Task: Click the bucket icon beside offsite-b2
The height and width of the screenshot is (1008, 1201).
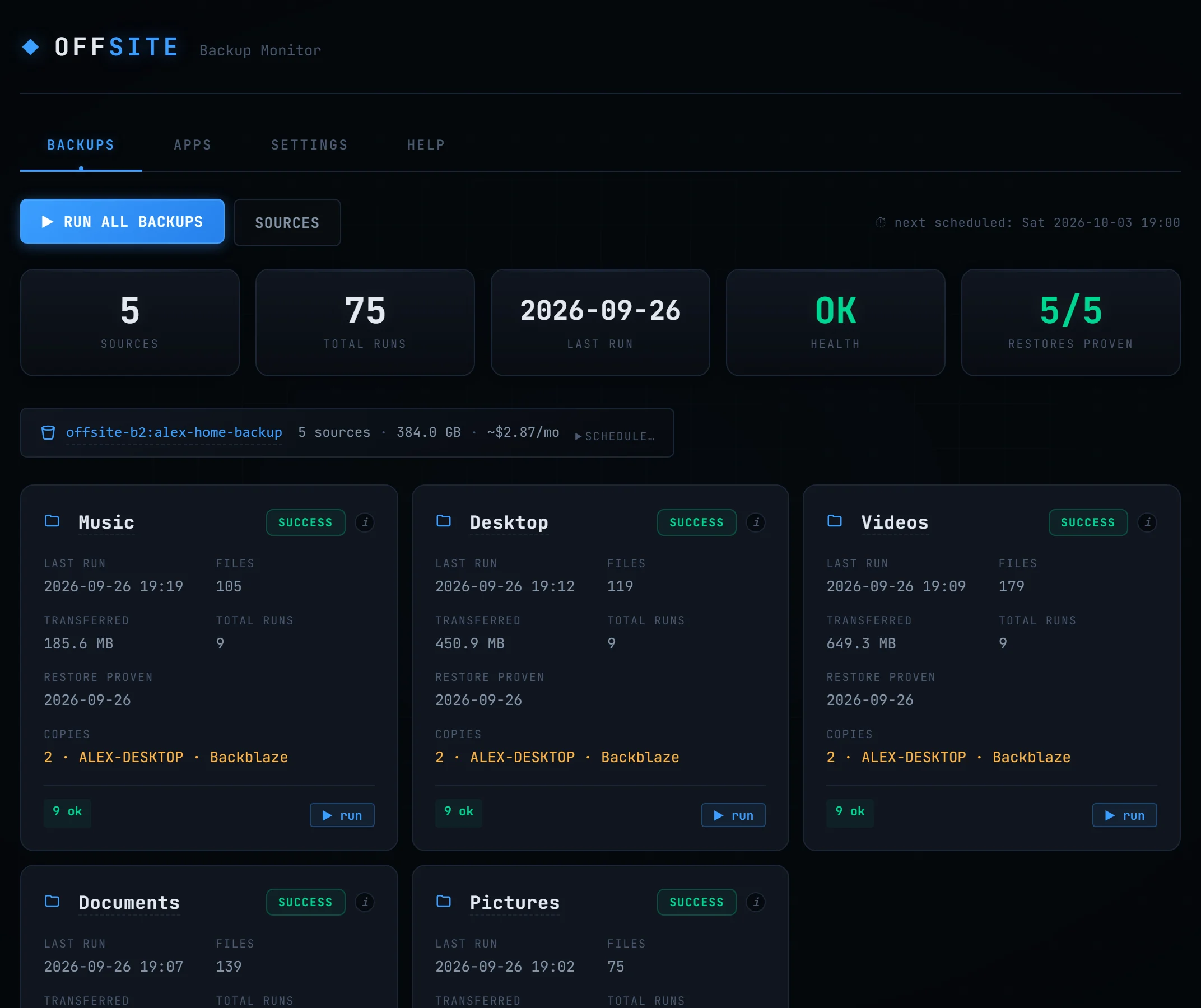Action: [48, 433]
